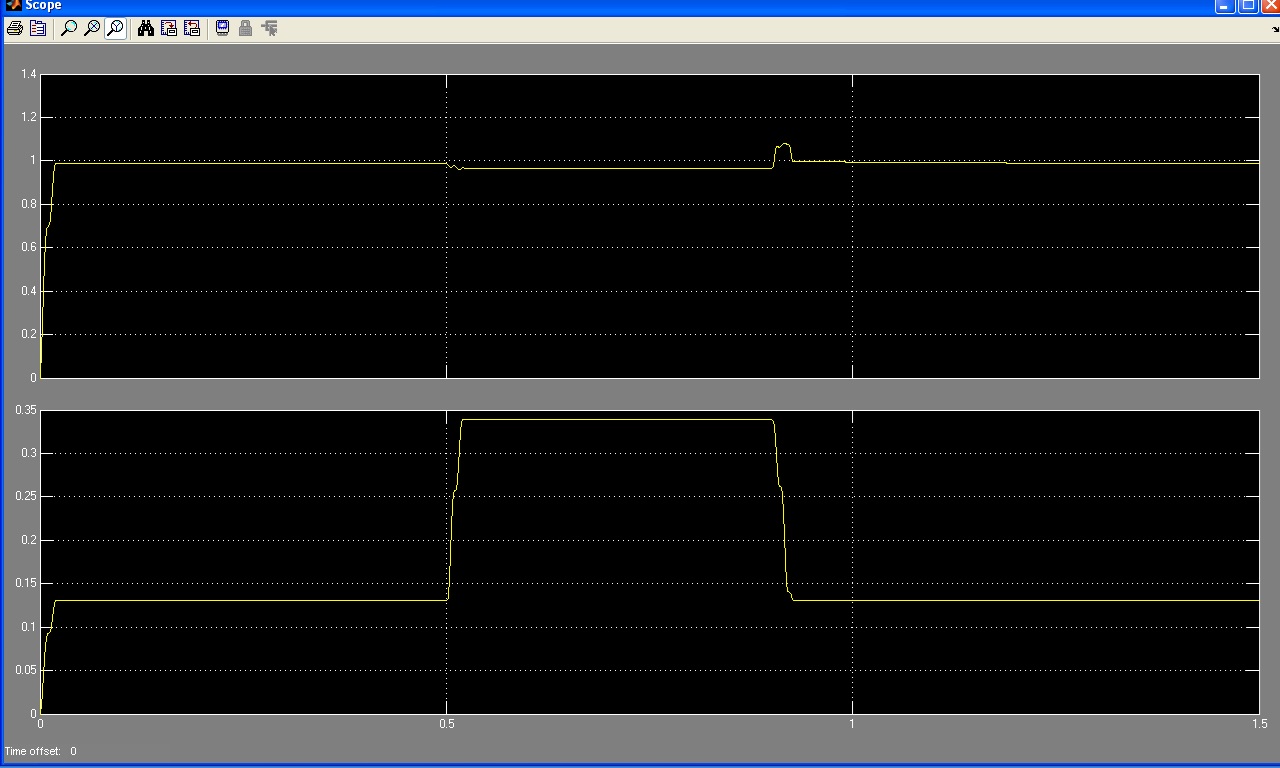1280x768 pixels.
Task: Save current axes settings
Action: (169, 29)
